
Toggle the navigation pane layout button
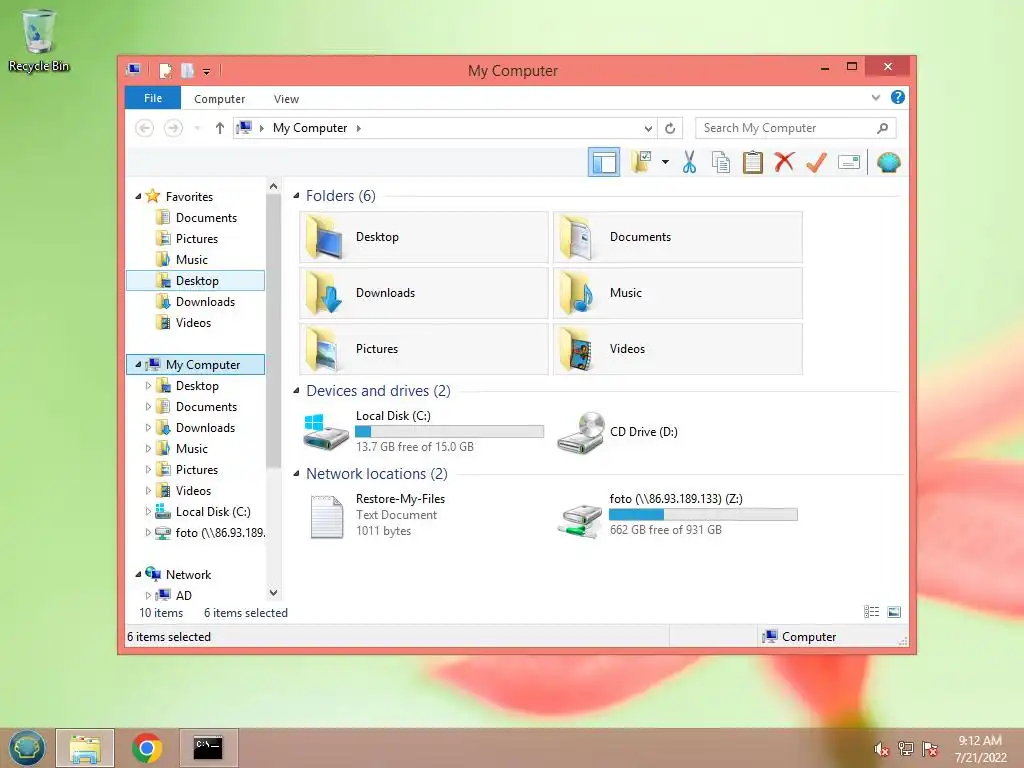click(604, 162)
